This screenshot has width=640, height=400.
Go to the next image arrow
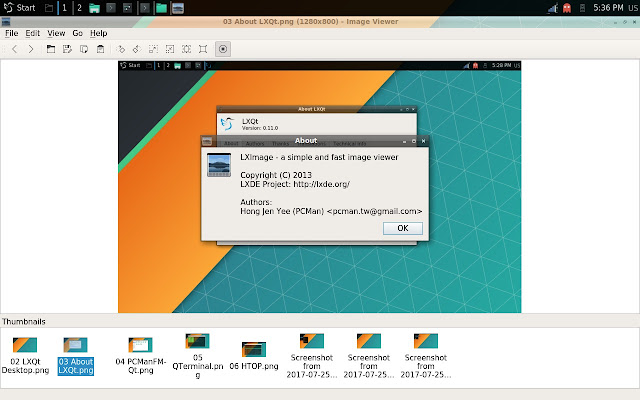pyautogui.click(x=31, y=49)
